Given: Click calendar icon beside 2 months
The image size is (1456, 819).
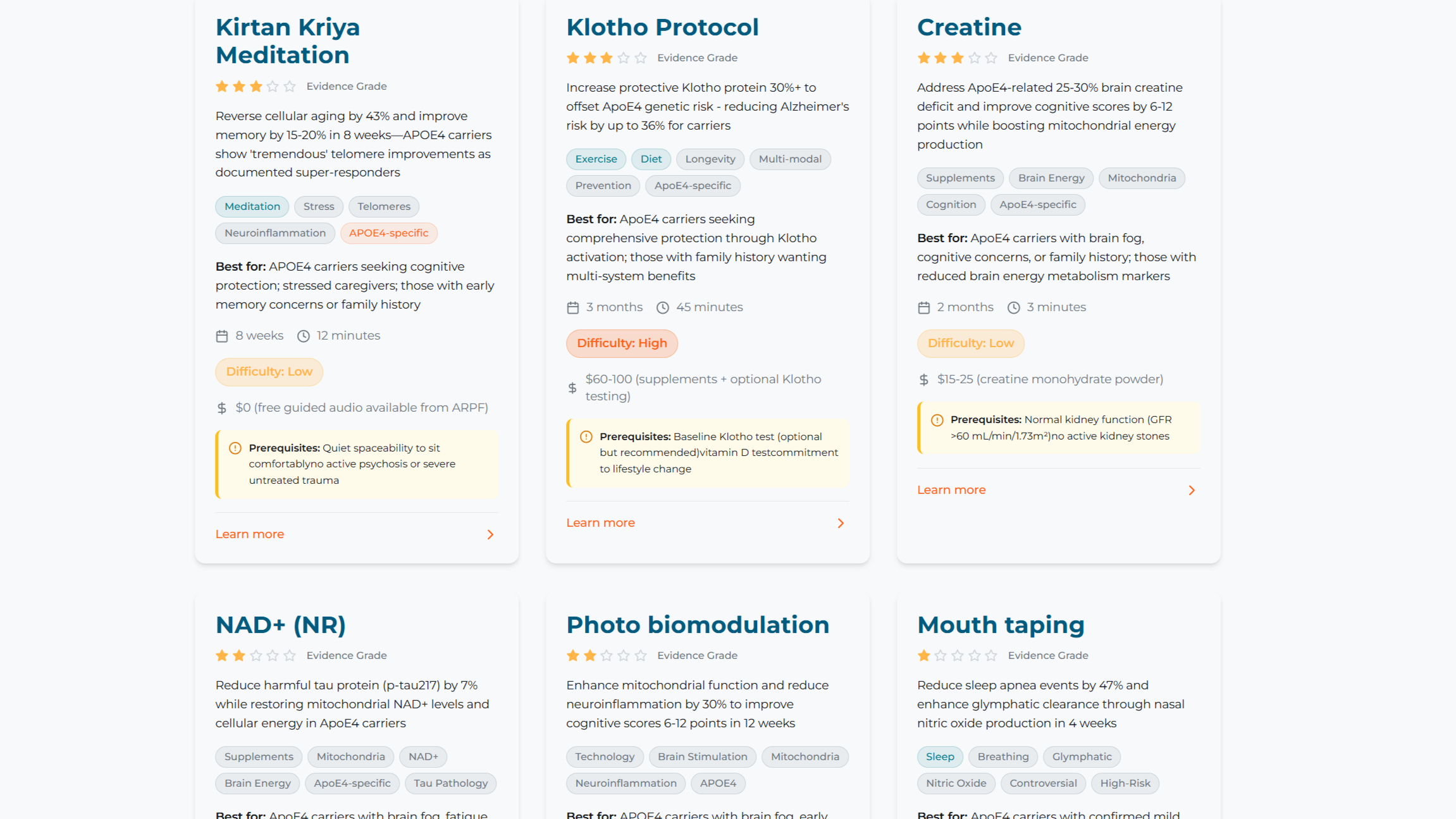Looking at the screenshot, I should click(x=923, y=308).
